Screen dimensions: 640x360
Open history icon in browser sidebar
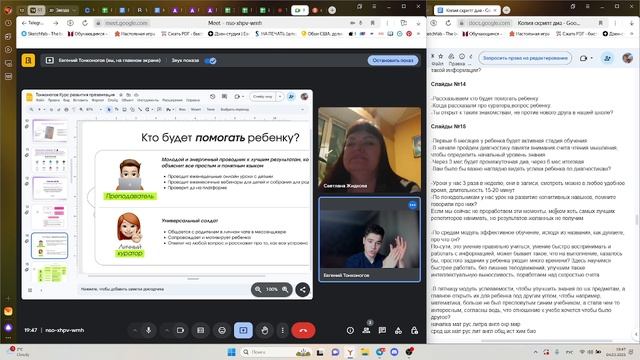pos(8,23)
